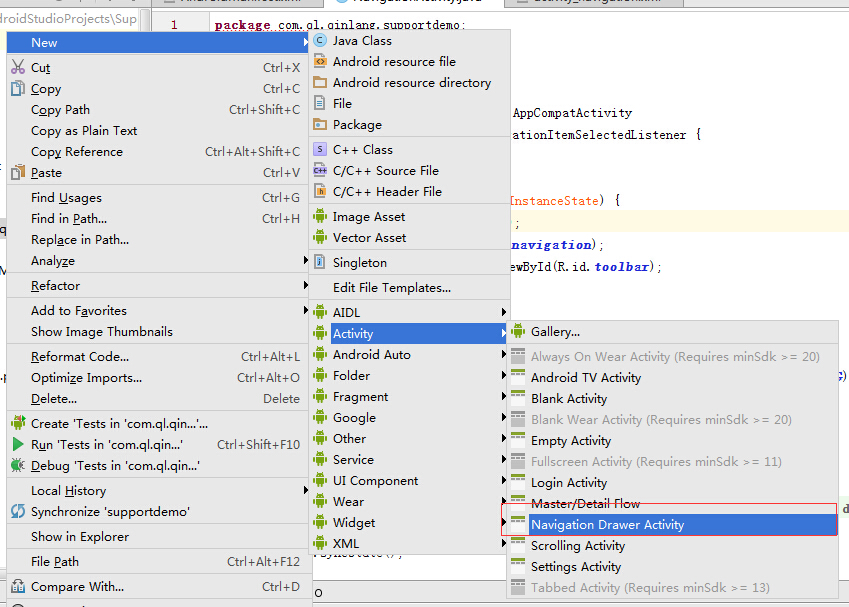Click the Vector Asset android icon
The height and width of the screenshot is (607, 849).
click(321, 238)
